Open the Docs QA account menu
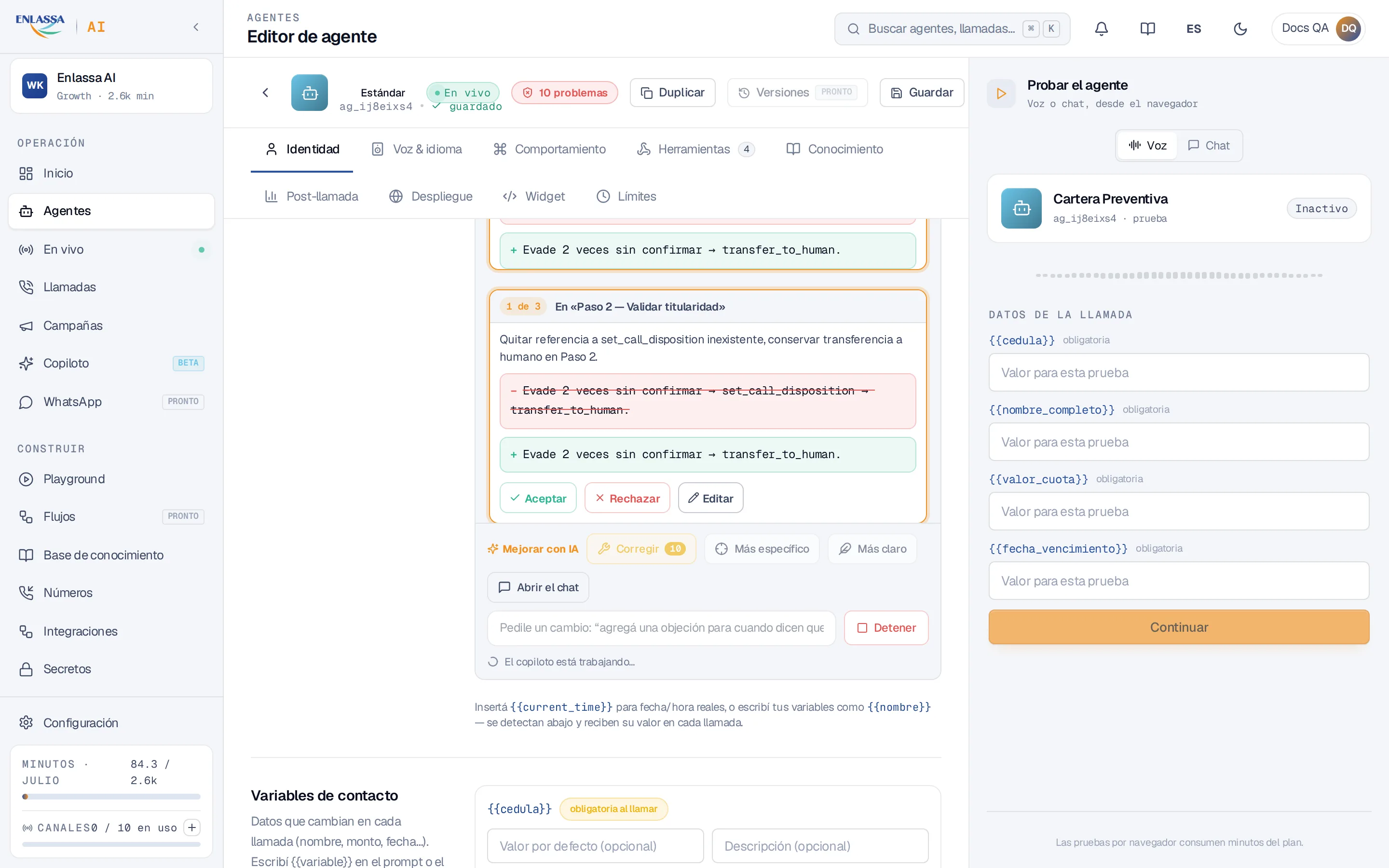Screen dimensions: 1389x868 click(1318, 29)
